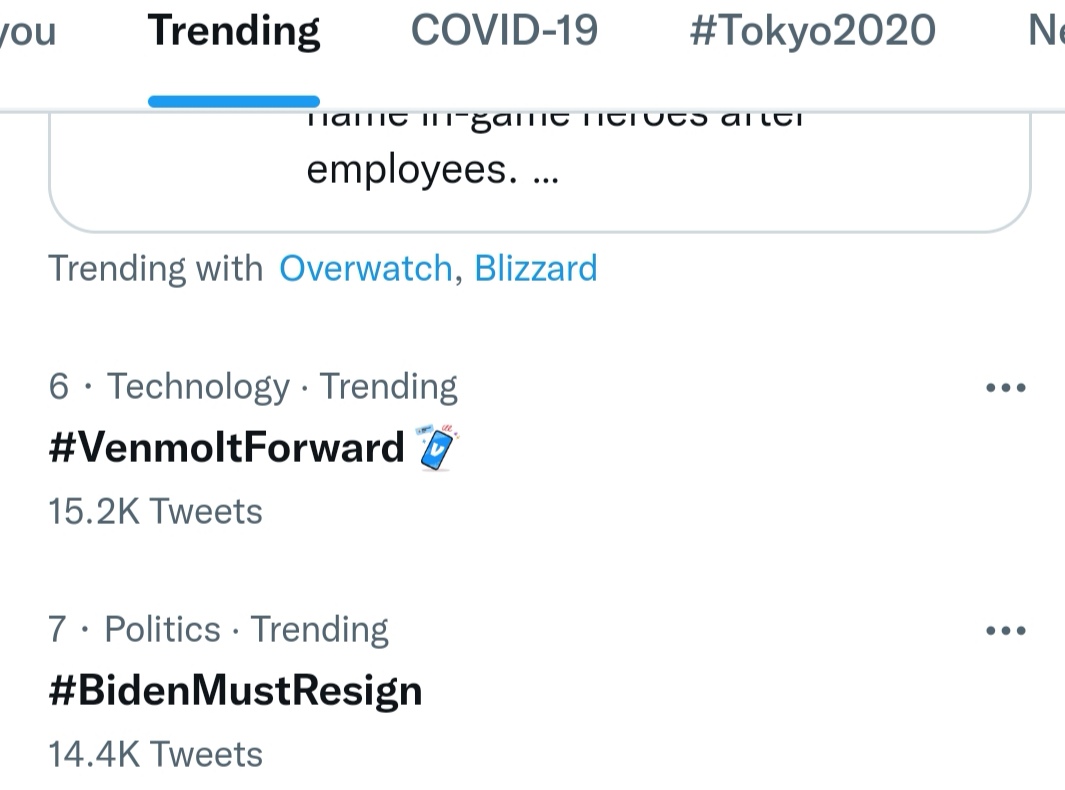The width and height of the screenshot is (1065, 790).
Task: Switch to the COVID-19 tab
Action: (x=504, y=31)
